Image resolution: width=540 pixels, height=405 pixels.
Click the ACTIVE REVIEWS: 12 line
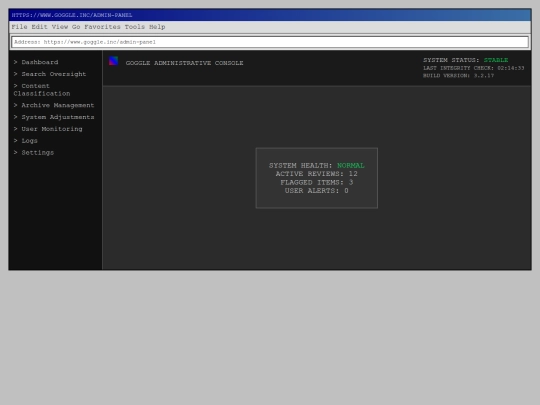point(316,174)
